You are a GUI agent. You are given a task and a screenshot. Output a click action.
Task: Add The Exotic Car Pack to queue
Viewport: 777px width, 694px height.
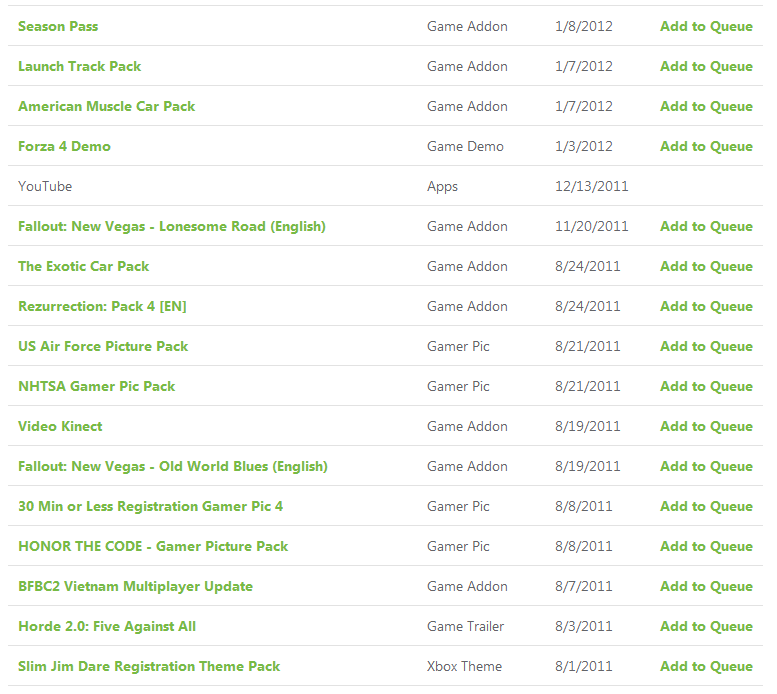coord(706,267)
